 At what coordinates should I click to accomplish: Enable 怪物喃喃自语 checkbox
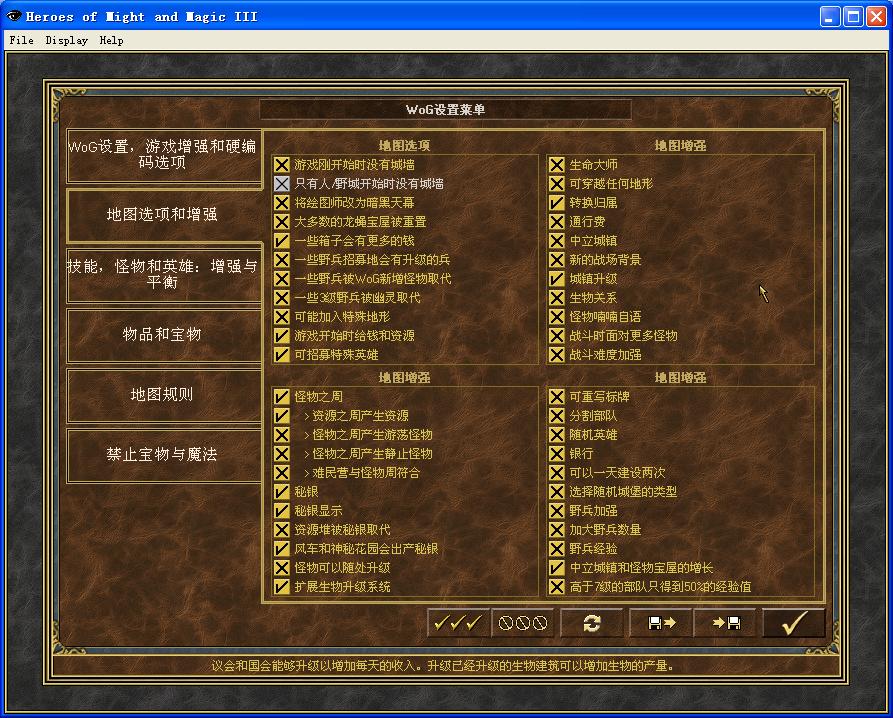pos(556,317)
